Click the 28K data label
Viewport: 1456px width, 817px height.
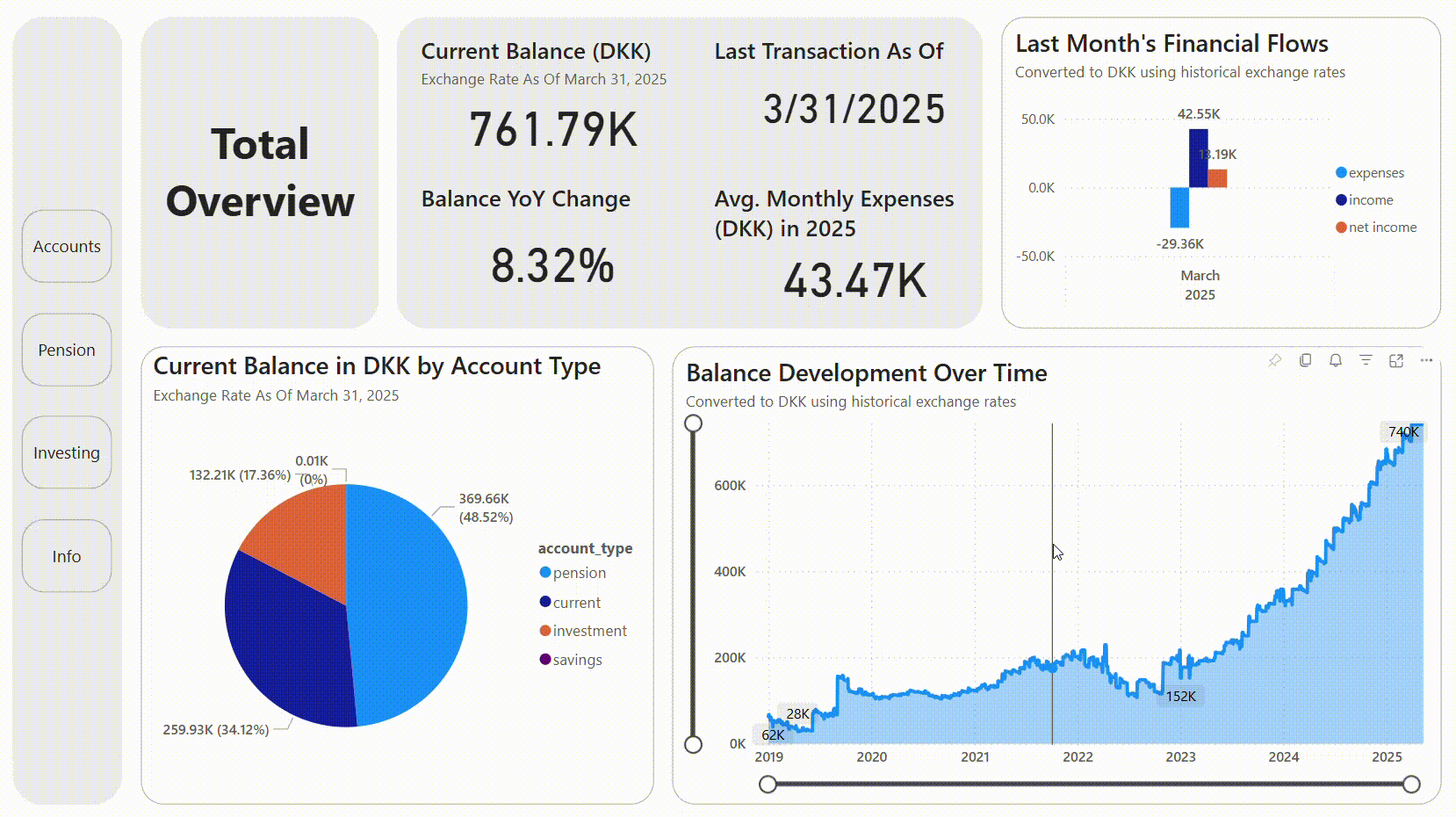[x=798, y=713]
